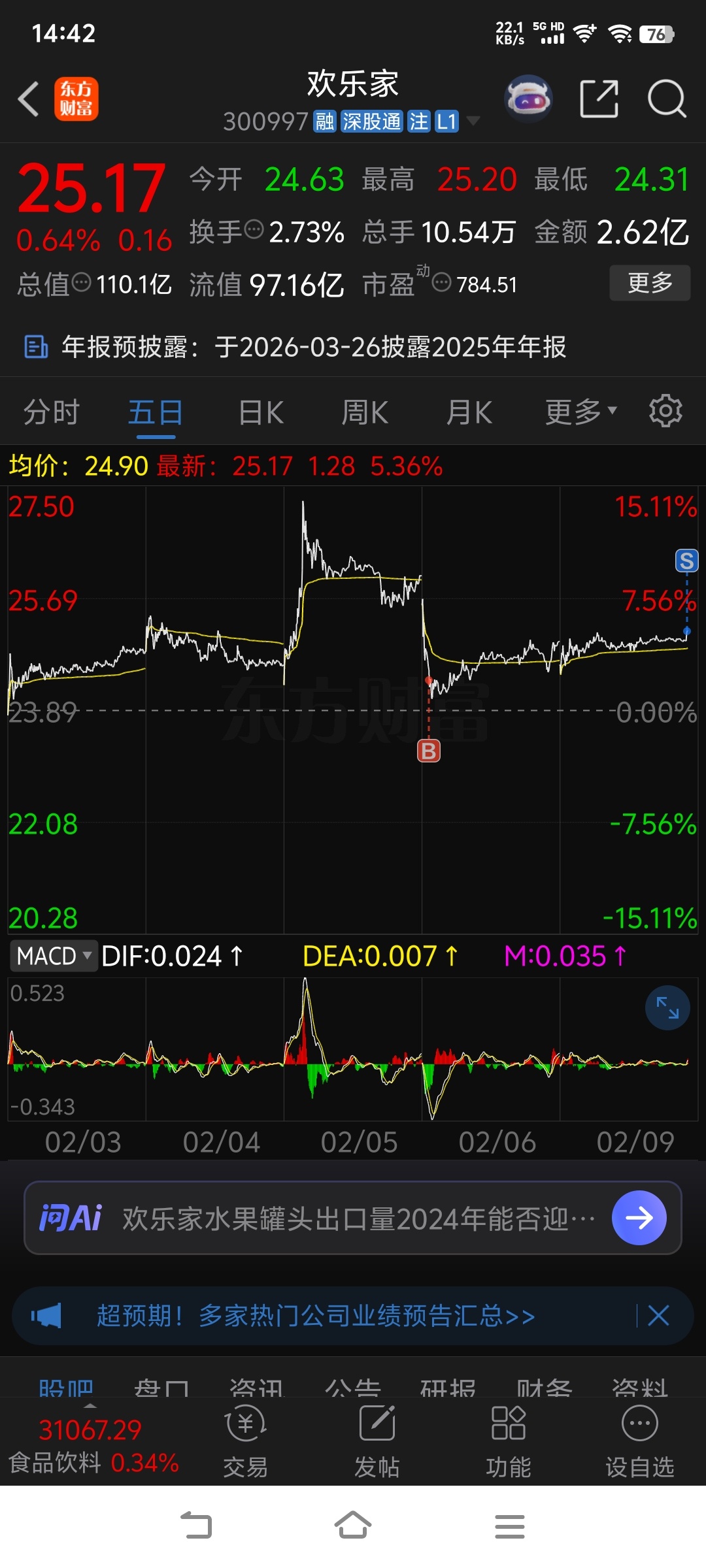Screen dimensions: 706x1568
Task: Tap the 均价 24.90 readout
Action: click(78, 466)
